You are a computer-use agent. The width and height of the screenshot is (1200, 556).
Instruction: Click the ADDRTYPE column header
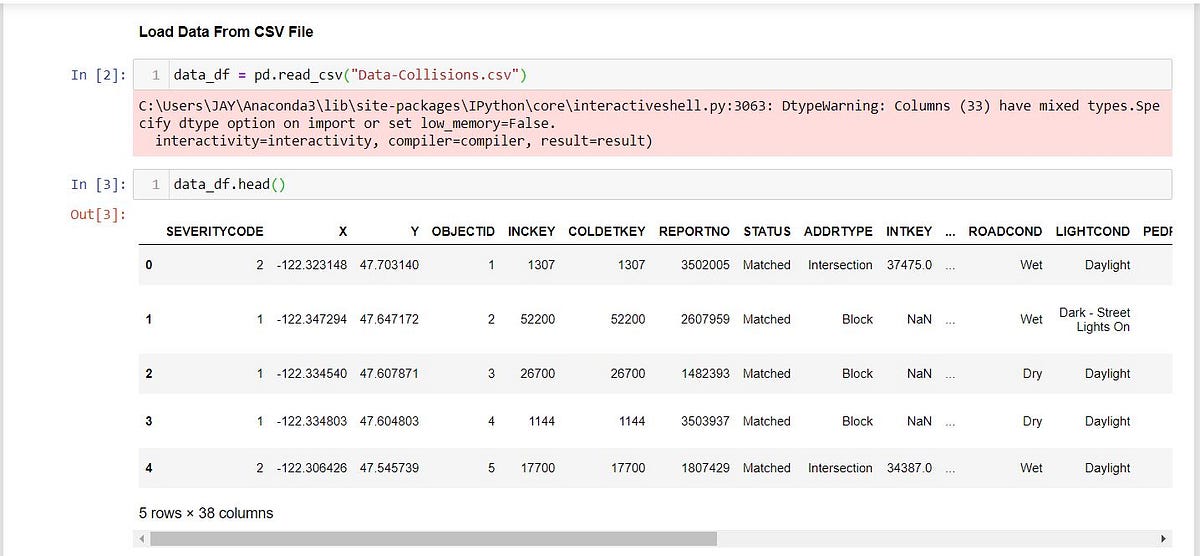pyautogui.click(x=838, y=231)
